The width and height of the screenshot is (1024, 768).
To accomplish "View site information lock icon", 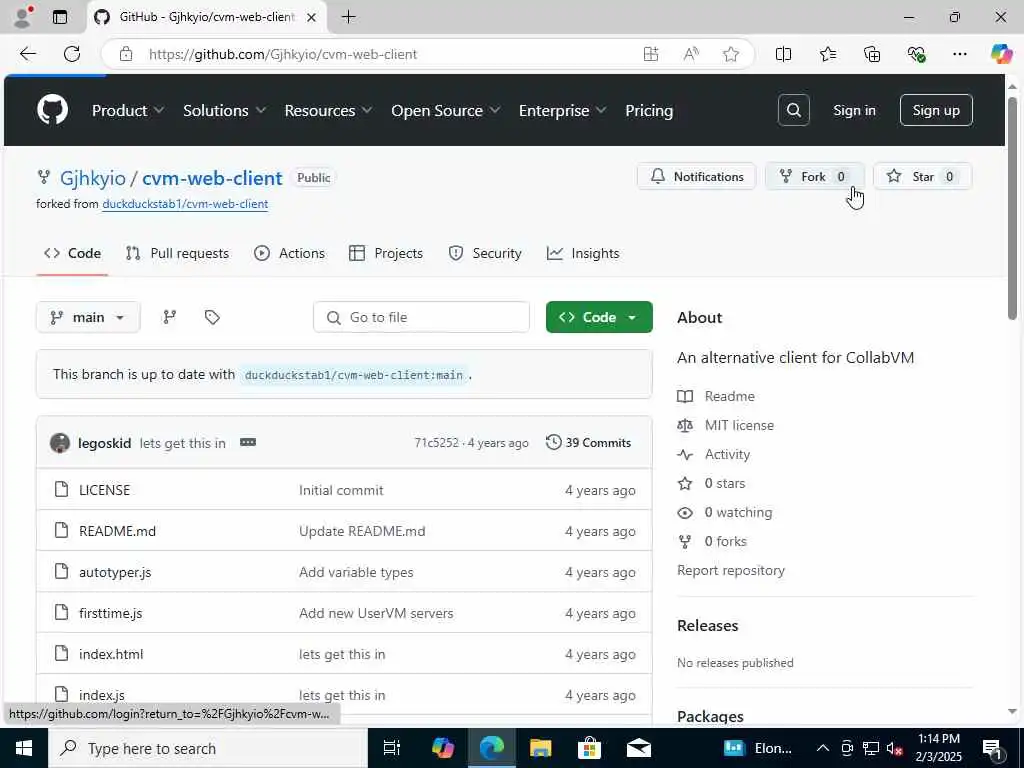I will 126,54.
